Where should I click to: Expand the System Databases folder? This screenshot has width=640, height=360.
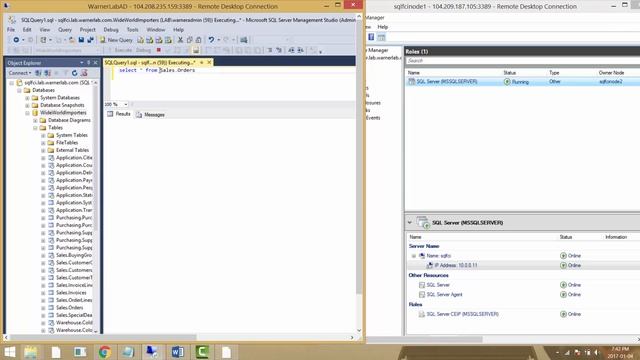click(27, 98)
